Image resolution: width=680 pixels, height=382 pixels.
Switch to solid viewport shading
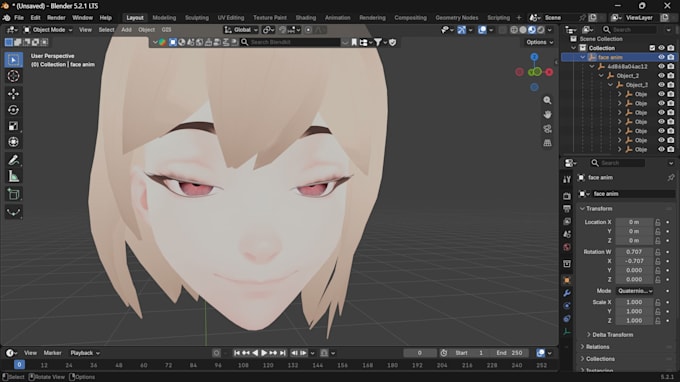523,30
